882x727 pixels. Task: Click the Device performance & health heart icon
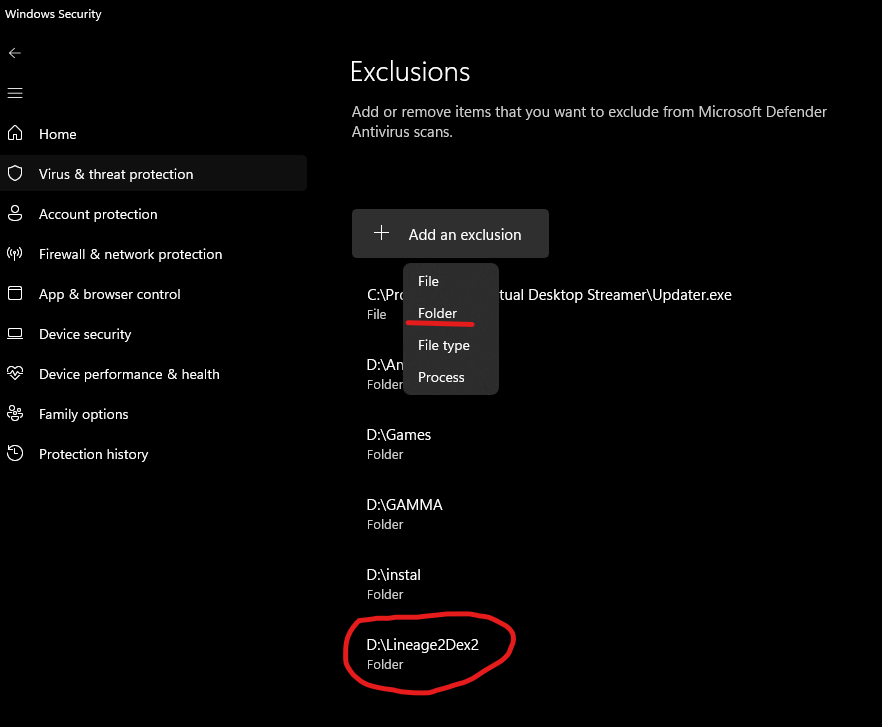point(15,374)
